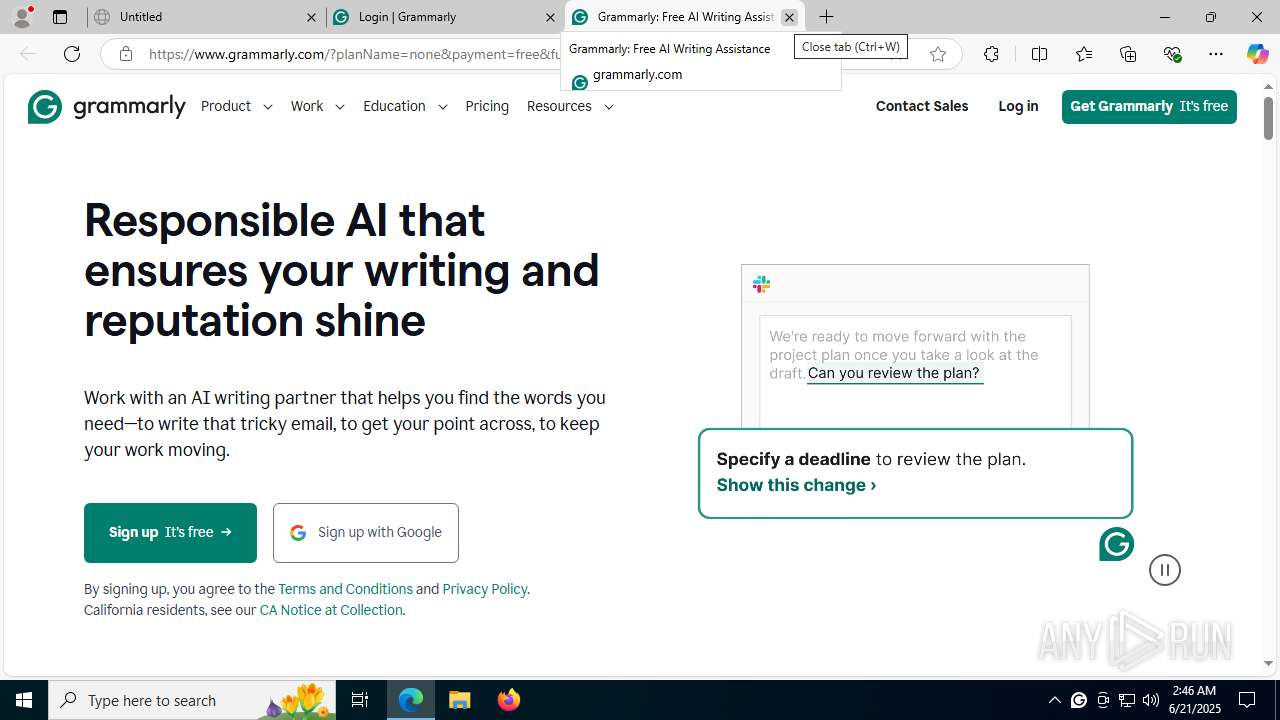Open the Favorites list

[1083, 54]
